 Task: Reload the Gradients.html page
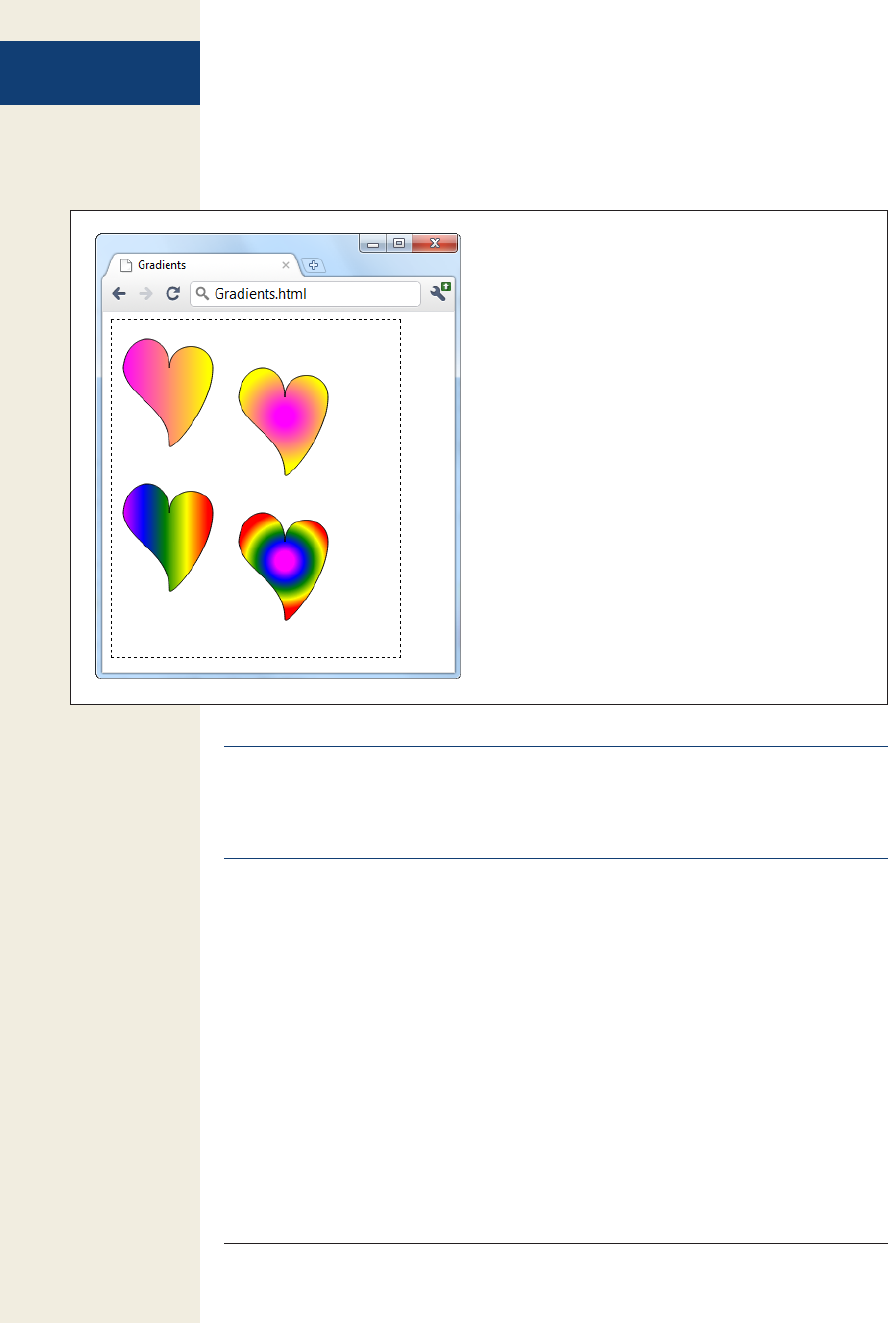tap(173, 293)
